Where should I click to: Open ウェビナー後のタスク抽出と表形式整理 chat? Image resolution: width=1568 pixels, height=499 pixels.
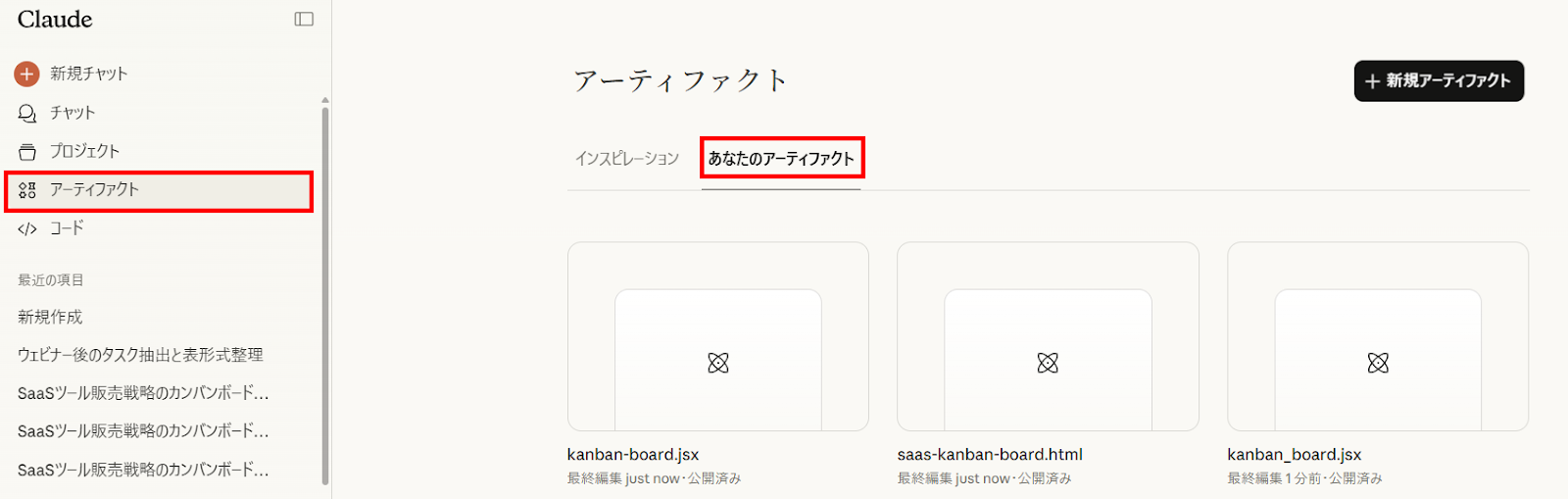[140, 355]
